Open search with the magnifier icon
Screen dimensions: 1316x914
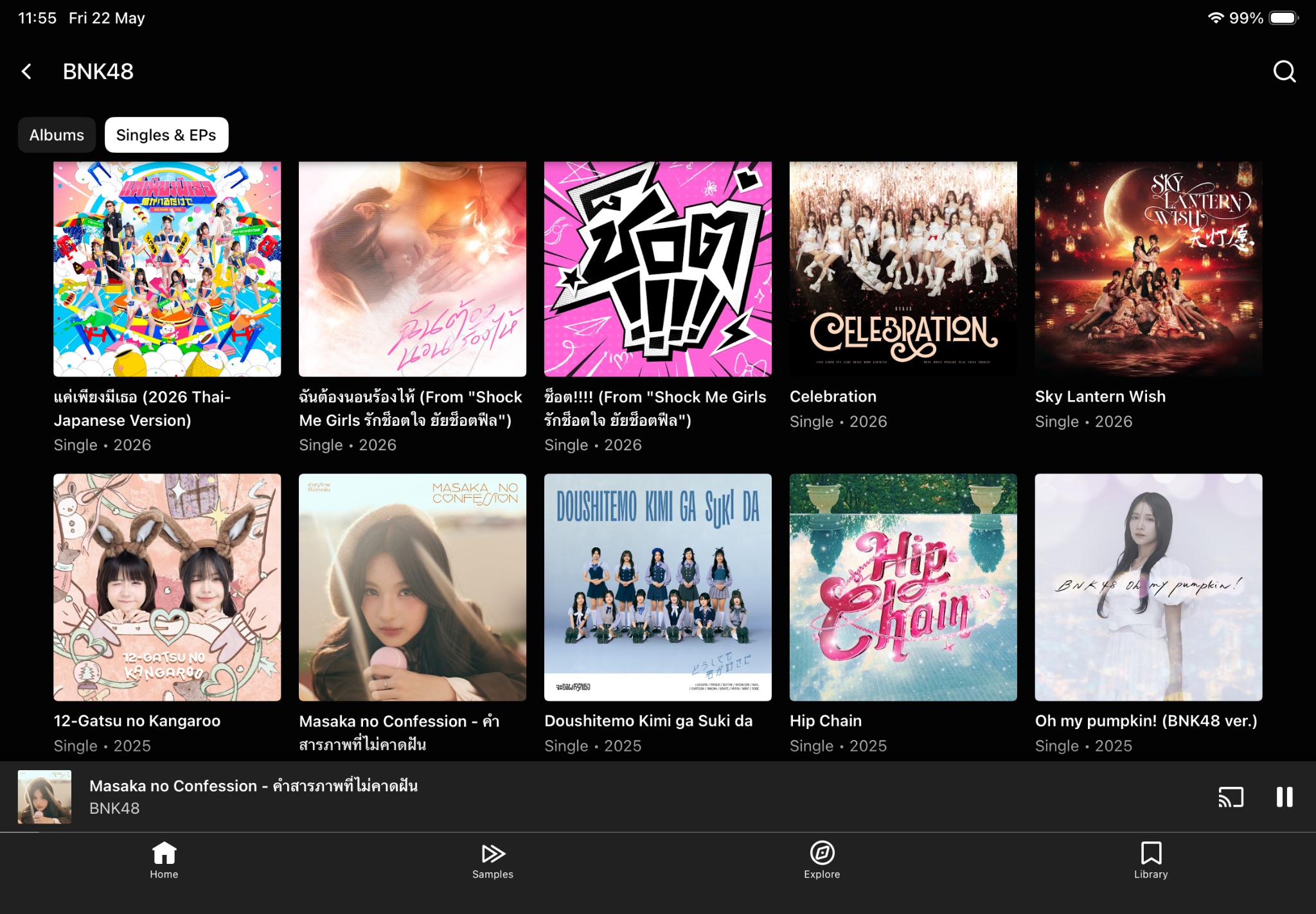(x=1284, y=71)
